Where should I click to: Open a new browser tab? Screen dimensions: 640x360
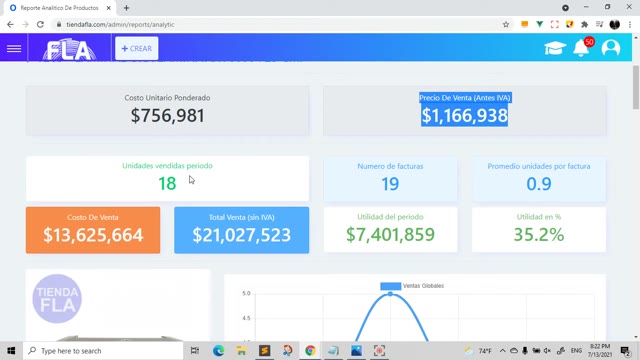(x=127, y=8)
